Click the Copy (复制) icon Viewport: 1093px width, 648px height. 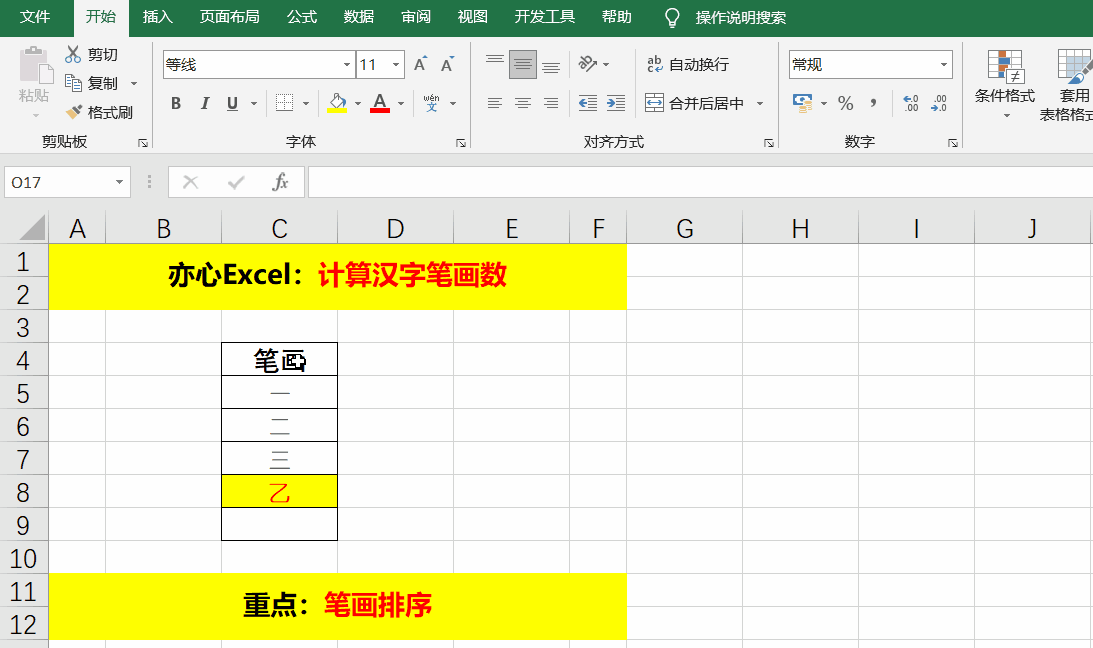click(x=73, y=83)
